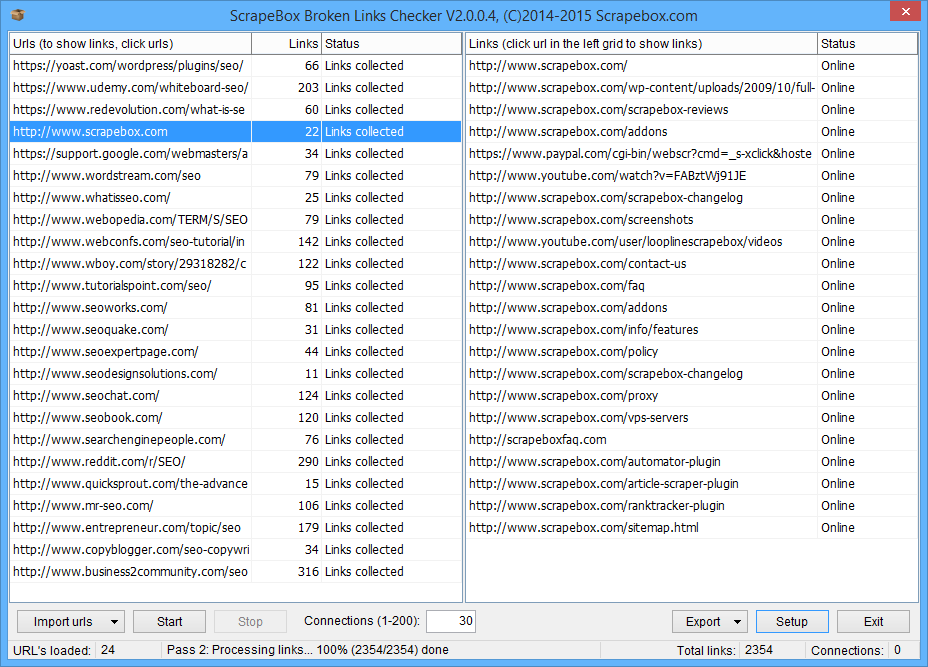This screenshot has height=667, width=928.
Task: Click the paypal.com/cgi-bin/webscr link row
Action: point(691,154)
